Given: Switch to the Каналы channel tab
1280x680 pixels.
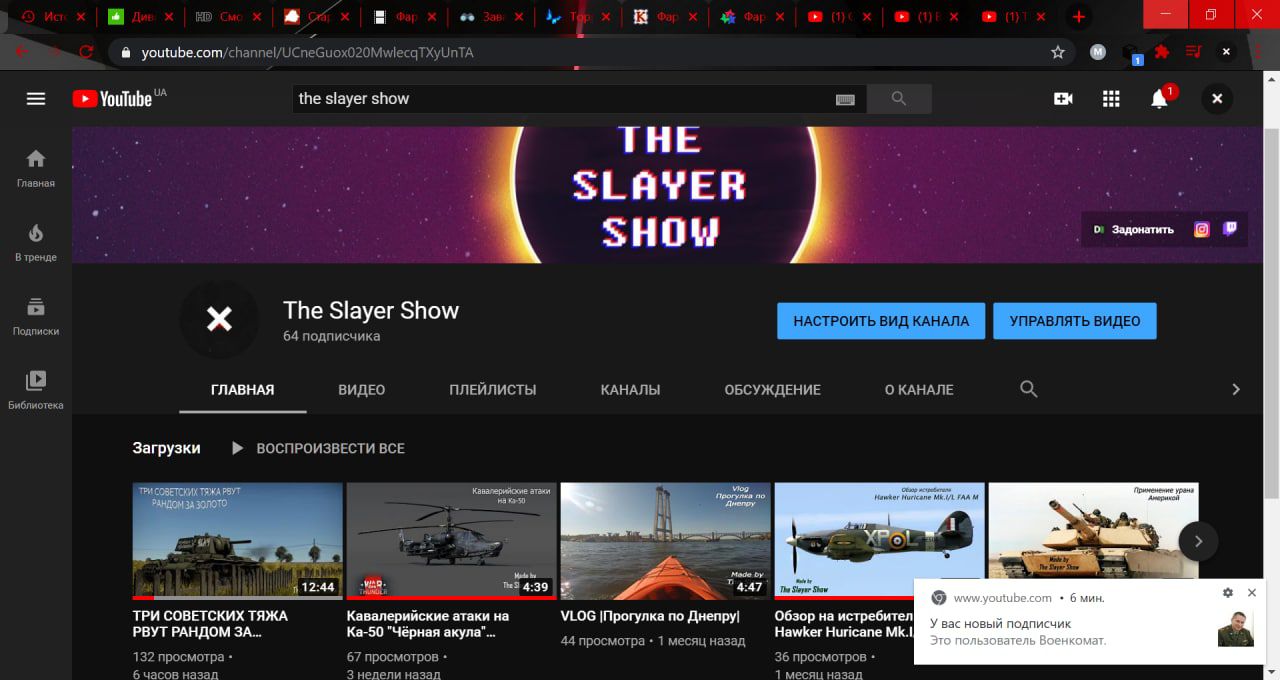Looking at the screenshot, I should (630, 390).
